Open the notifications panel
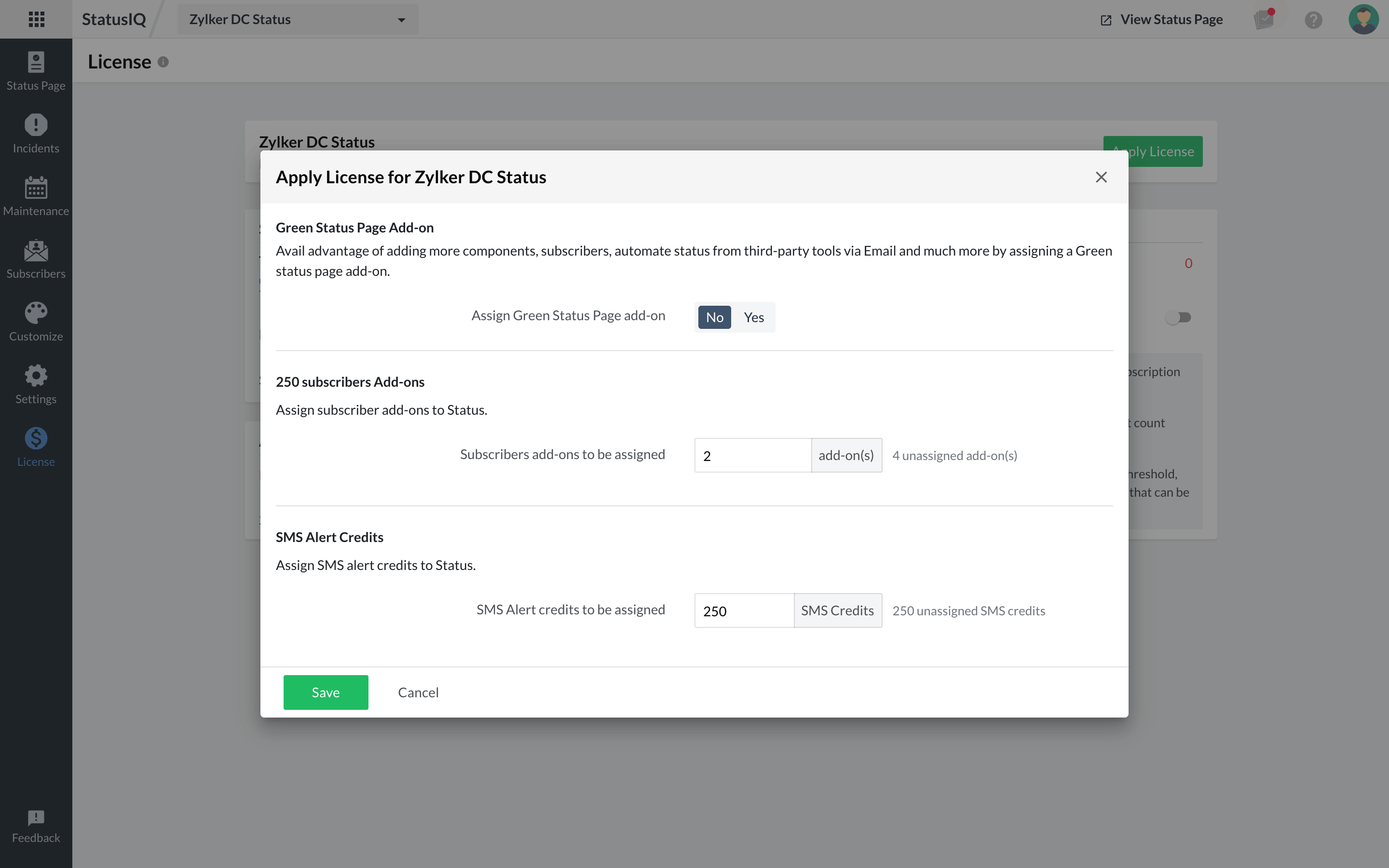This screenshot has height=868, width=1389. click(x=1265, y=19)
